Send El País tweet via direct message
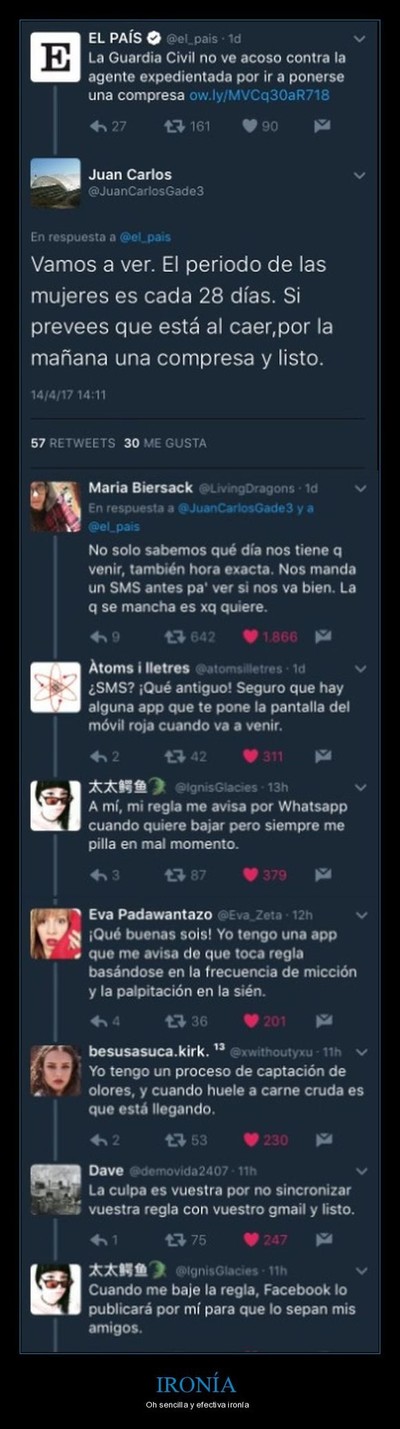Screen dimensions: 400x1429 point(322,126)
